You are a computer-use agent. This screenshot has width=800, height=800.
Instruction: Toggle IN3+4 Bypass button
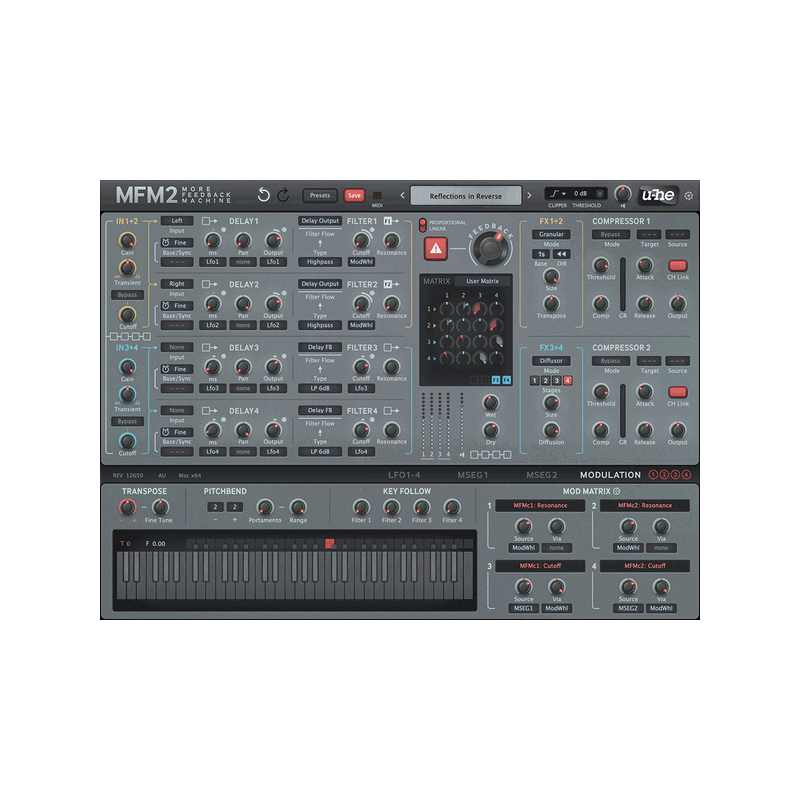coord(128,421)
